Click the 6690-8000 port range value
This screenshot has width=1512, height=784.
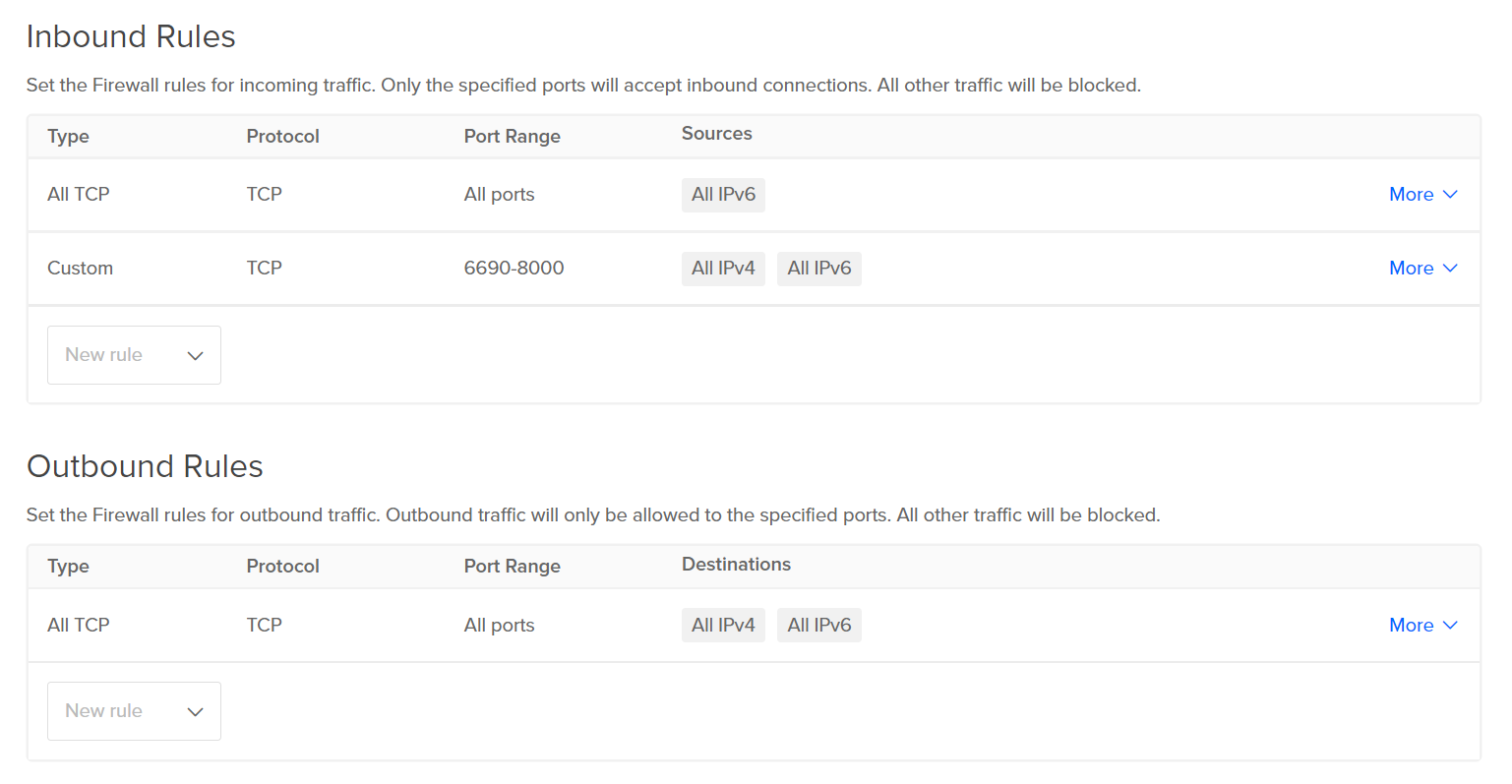point(514,269)
